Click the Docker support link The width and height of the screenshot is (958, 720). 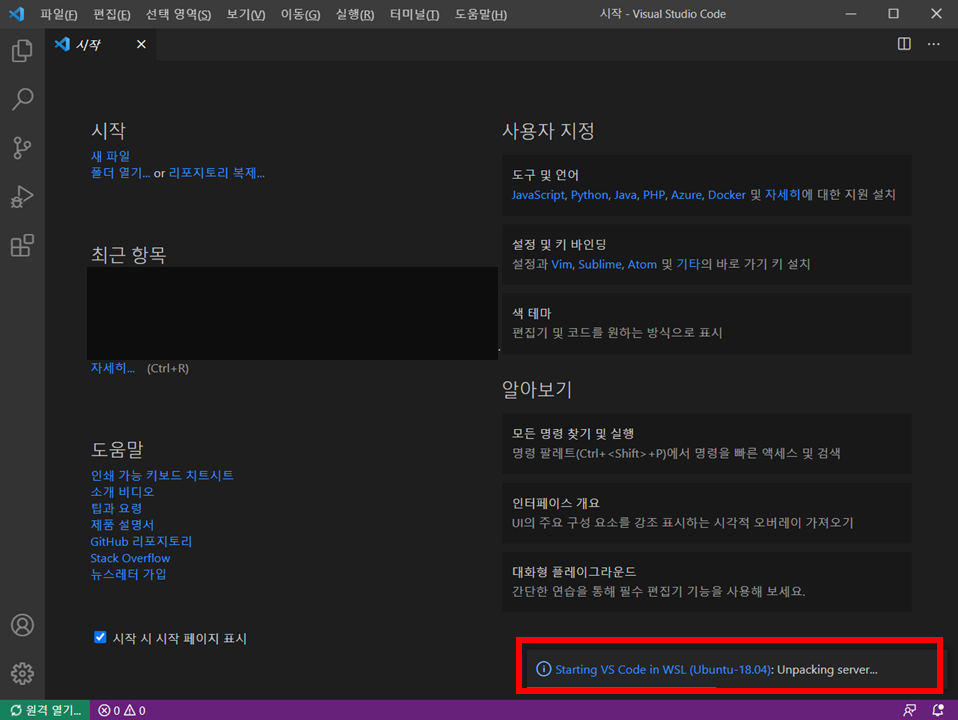click(726, 194)
